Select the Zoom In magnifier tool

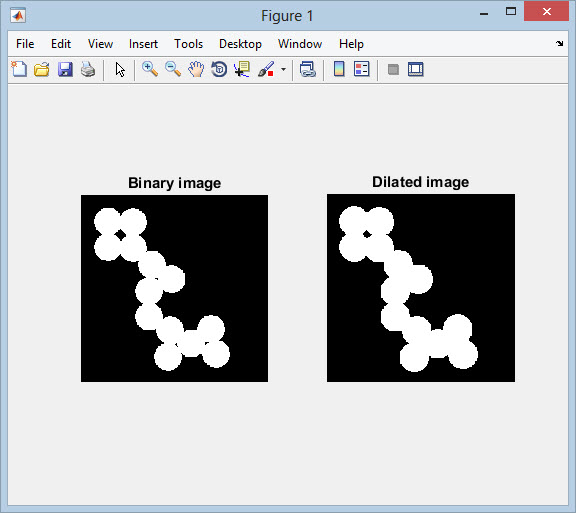coord(150,69)
